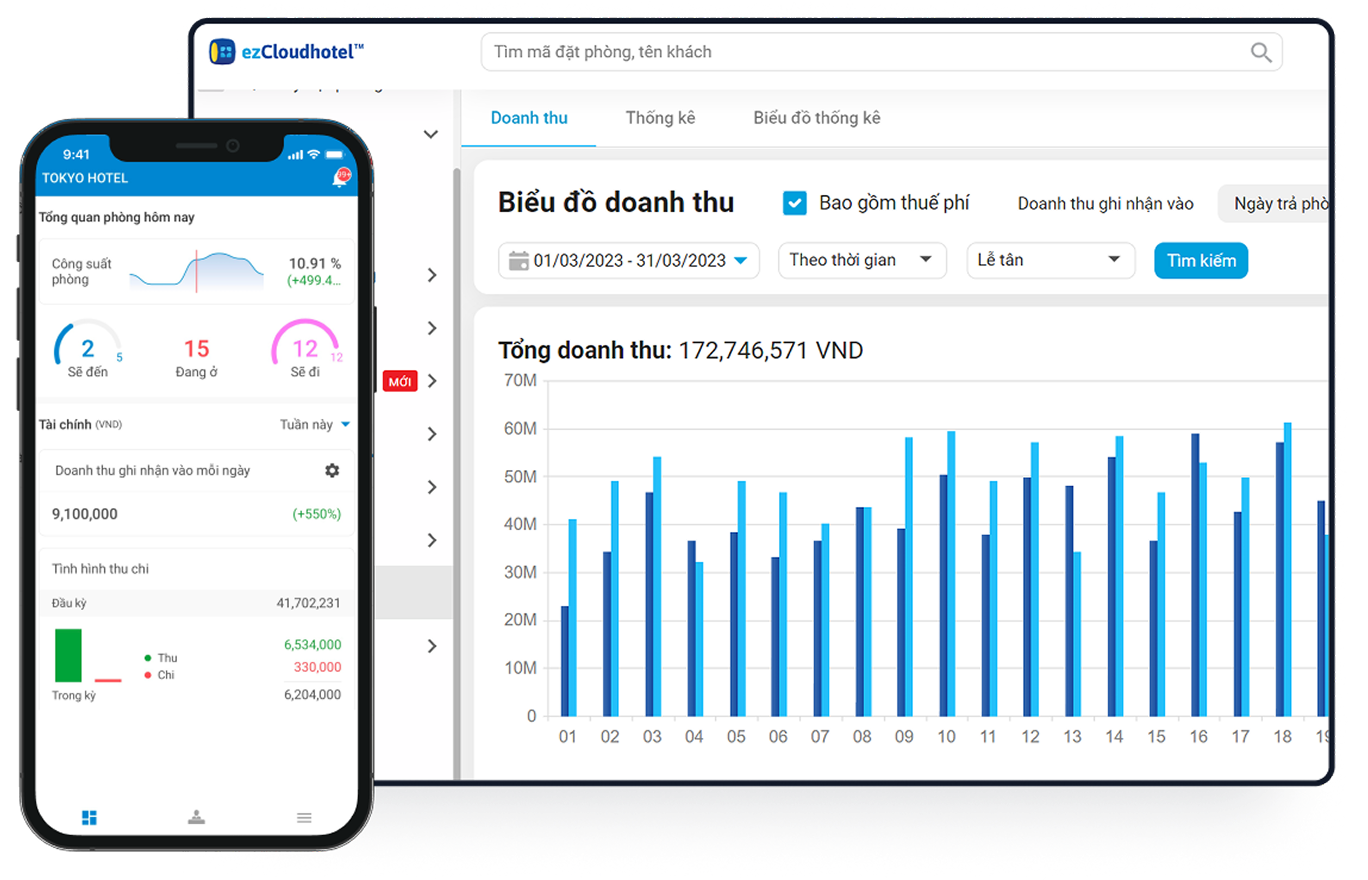The width and height of the screenshot is (1368, 880).
Task: Expand the sidebar item marked with MỚI badge
Action: point(432,381)
